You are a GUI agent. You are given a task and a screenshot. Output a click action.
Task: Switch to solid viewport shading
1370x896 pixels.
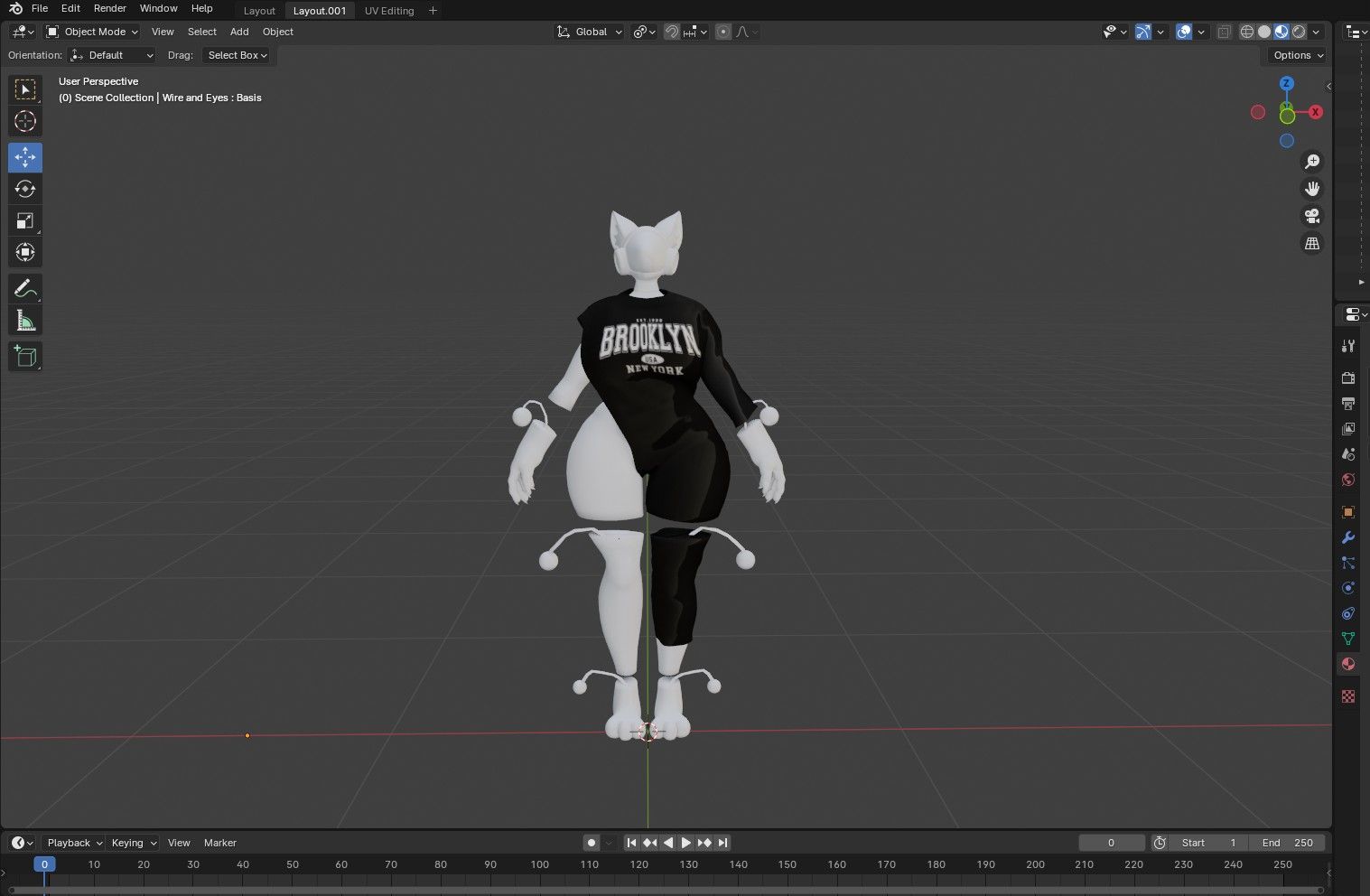click(x=1264, y=32)
